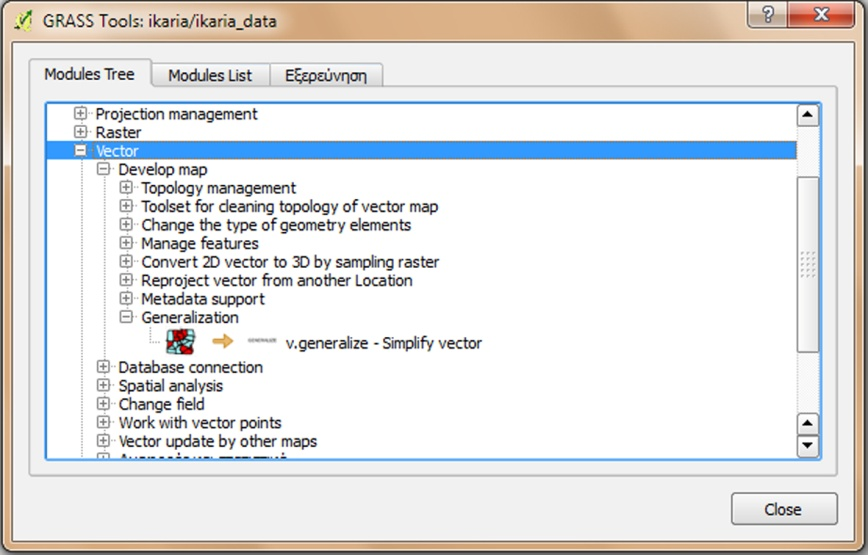Expand Database connection
The height and width of the screenshot is (555, 868).
(104, 366)
